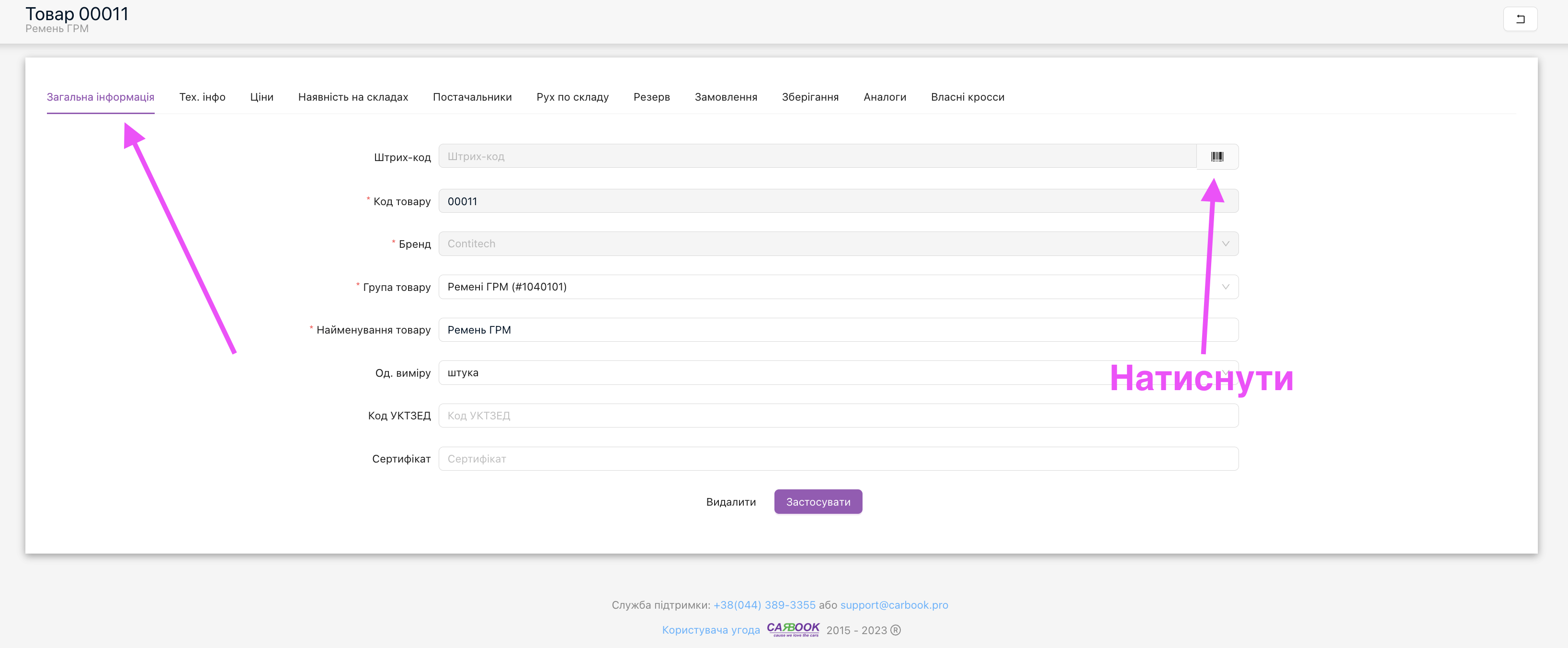Image resolution: width=1568 pixels, height=648 pixels.
Task: Open the Рух по складу tab
Action: (572, 97)
